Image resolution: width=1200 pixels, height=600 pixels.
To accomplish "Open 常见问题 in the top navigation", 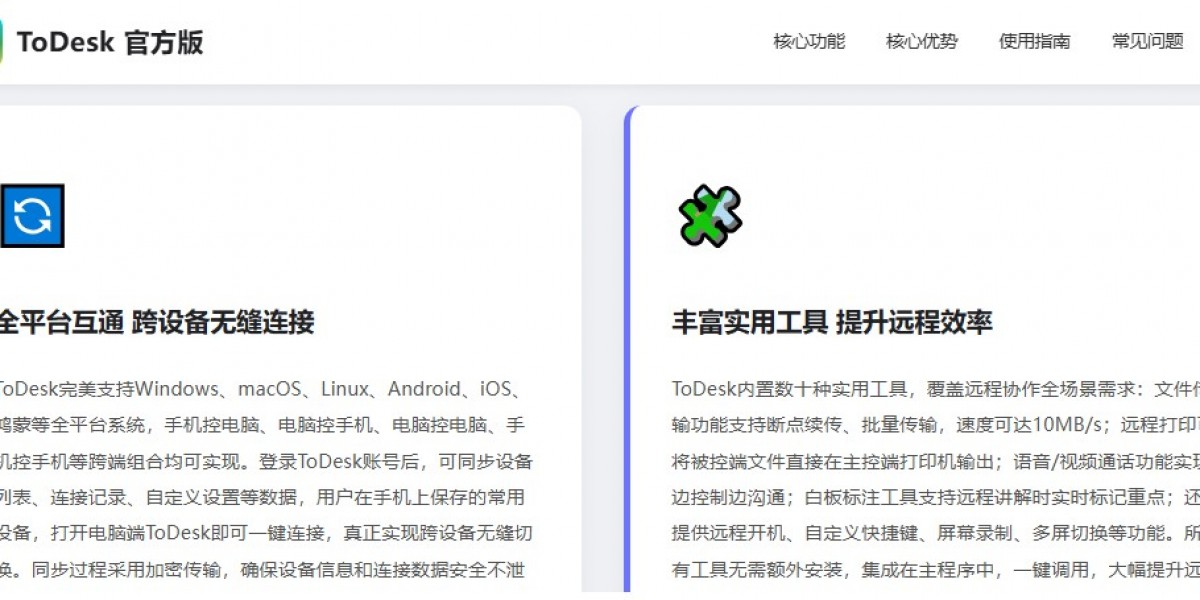I will pyautogui.click(x=1148, y=41).
